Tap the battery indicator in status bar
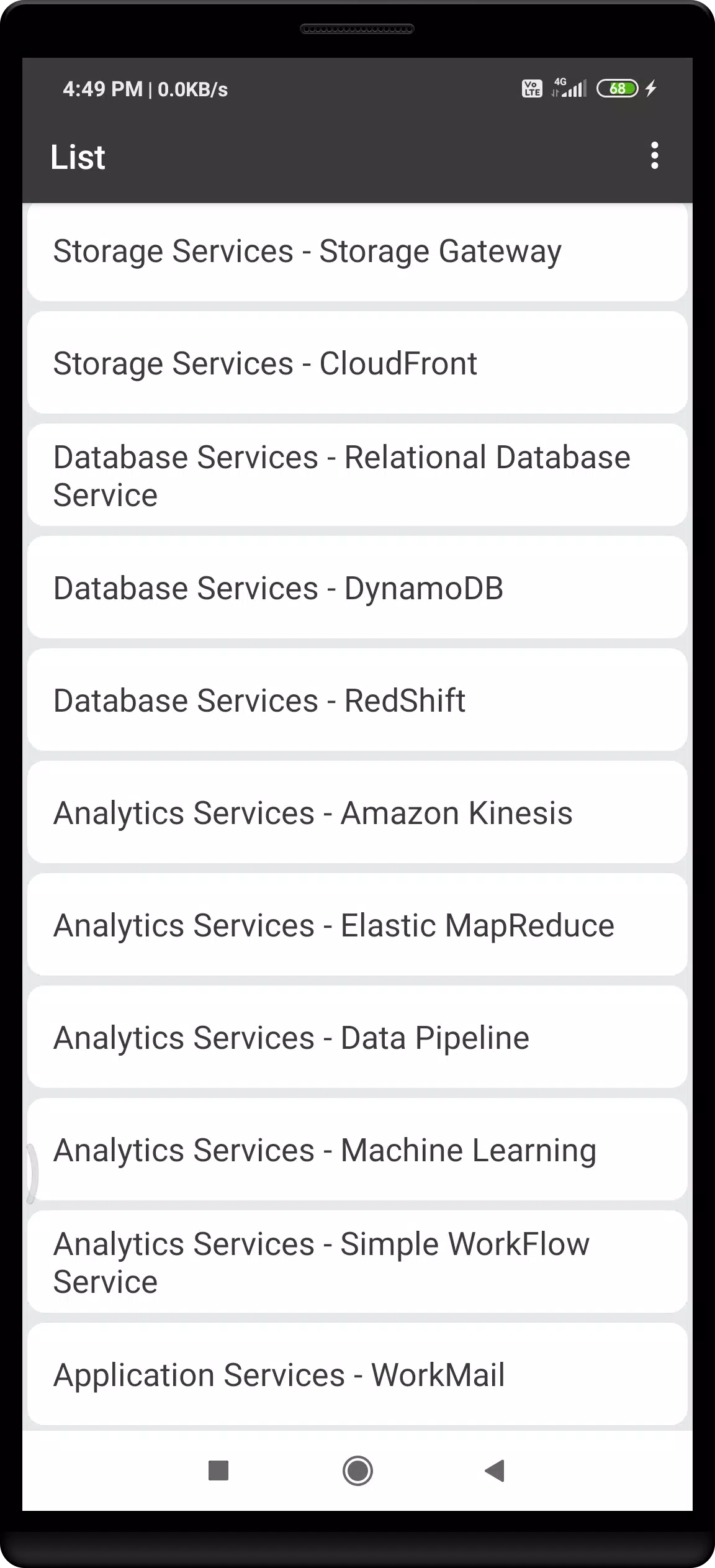This screenshot has width=715, height=1568. (x=617, y=89)
